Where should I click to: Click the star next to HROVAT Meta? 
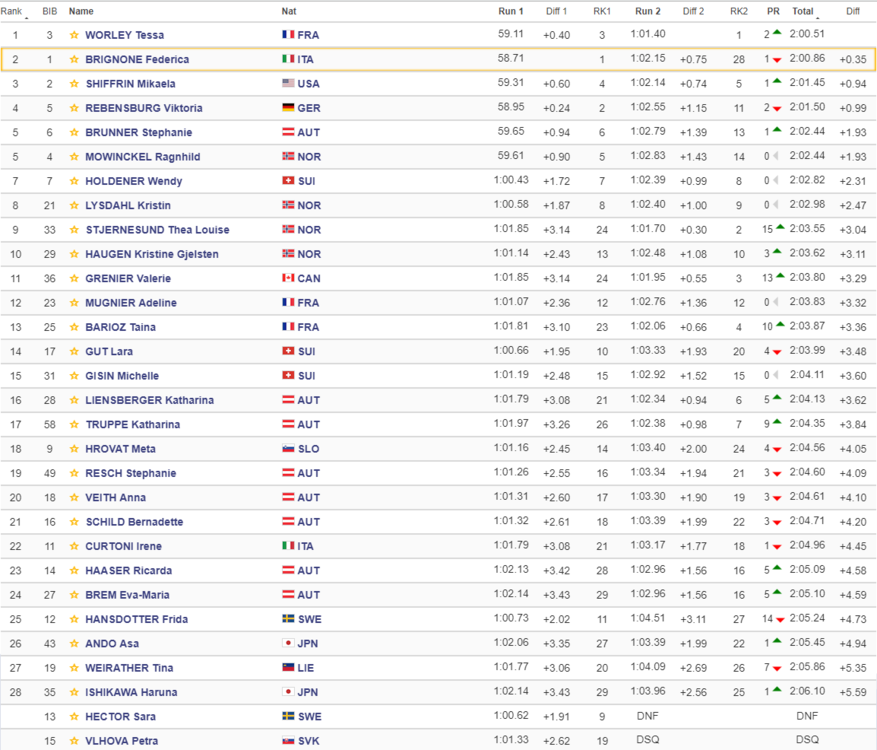74,449
